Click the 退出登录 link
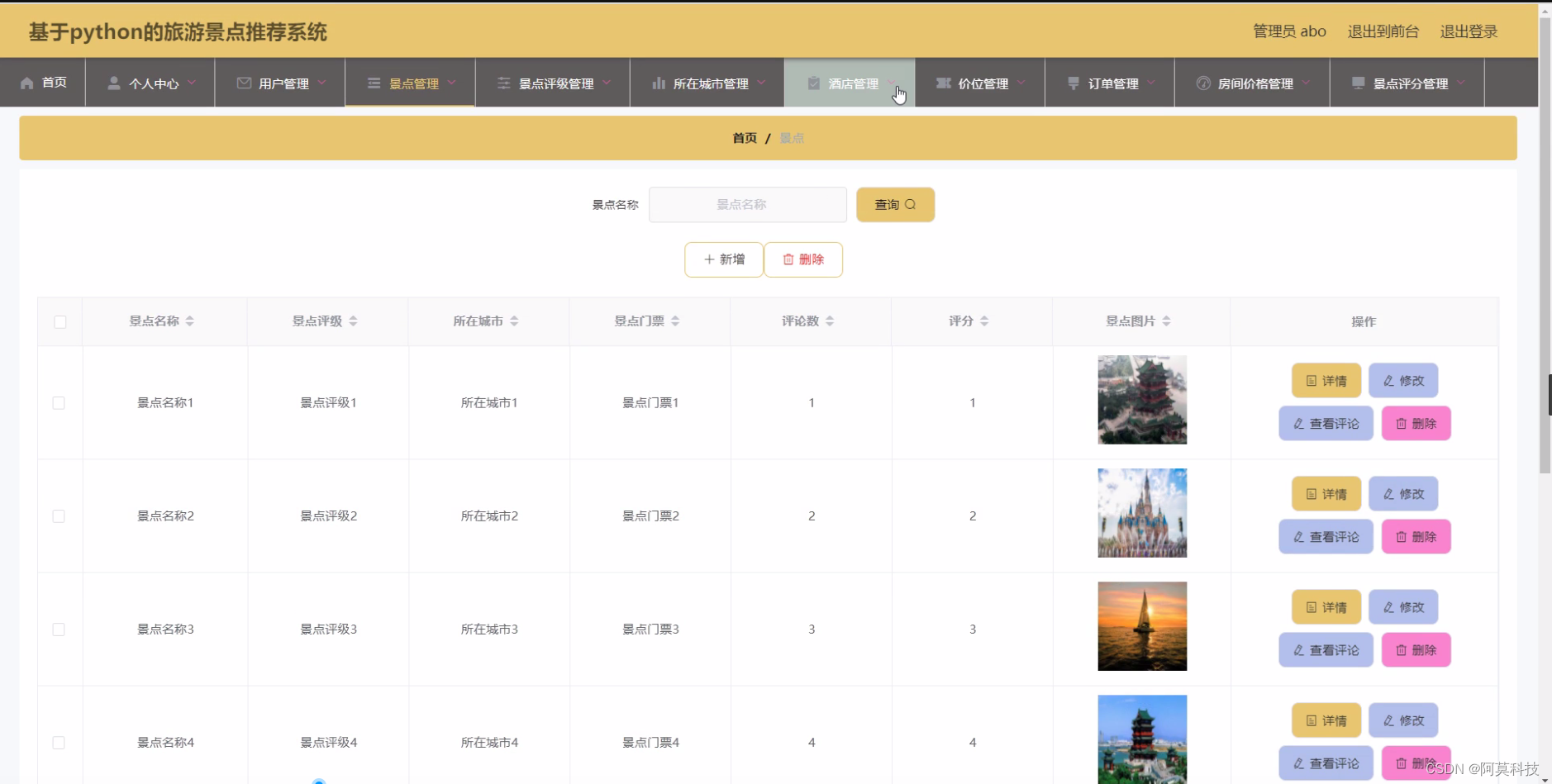Image resolution: width=1552 pixels, height=784 pixels. tap(1467, 31)
